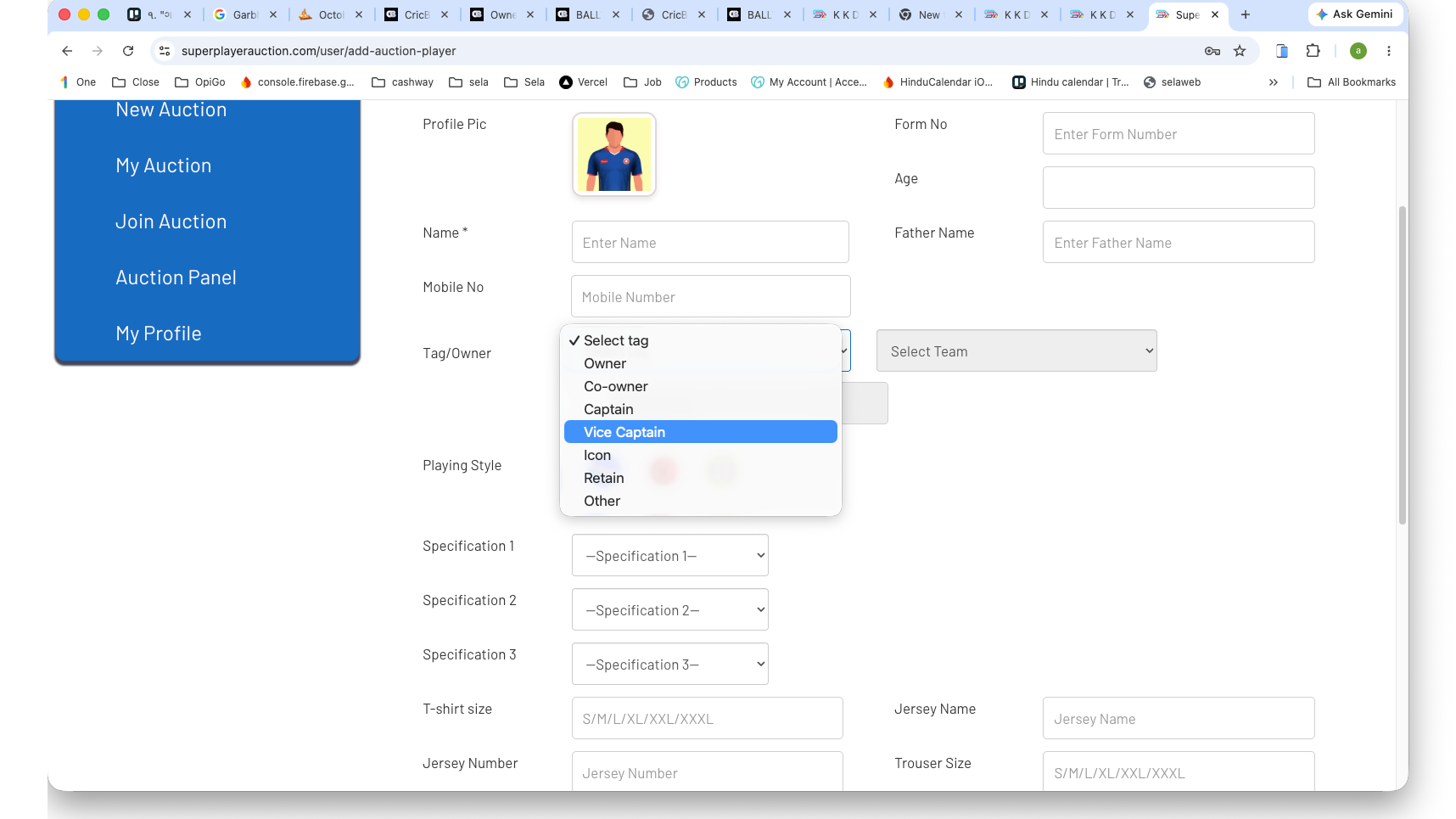This screenshot has height=819, width=1456.
Task: Expand the Specification 1 dropdown
Action: [x=670, y=555]
